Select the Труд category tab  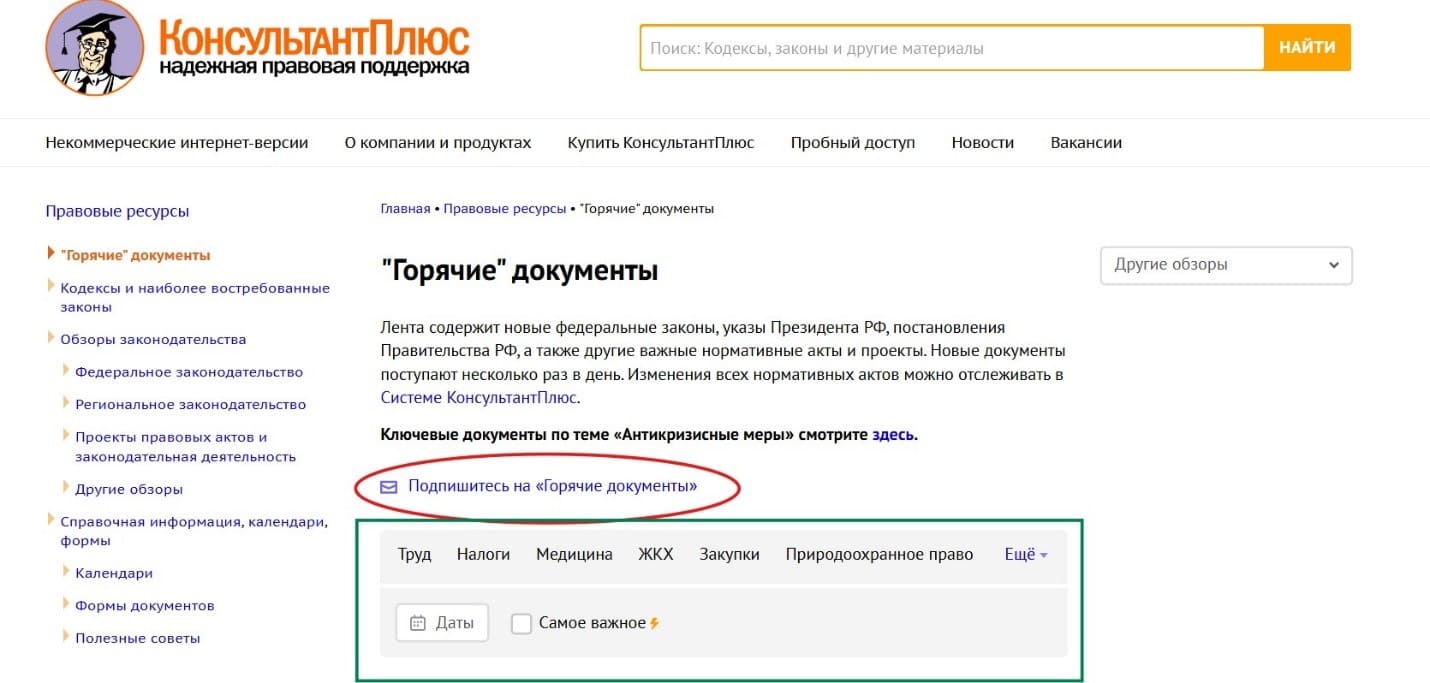414,554
